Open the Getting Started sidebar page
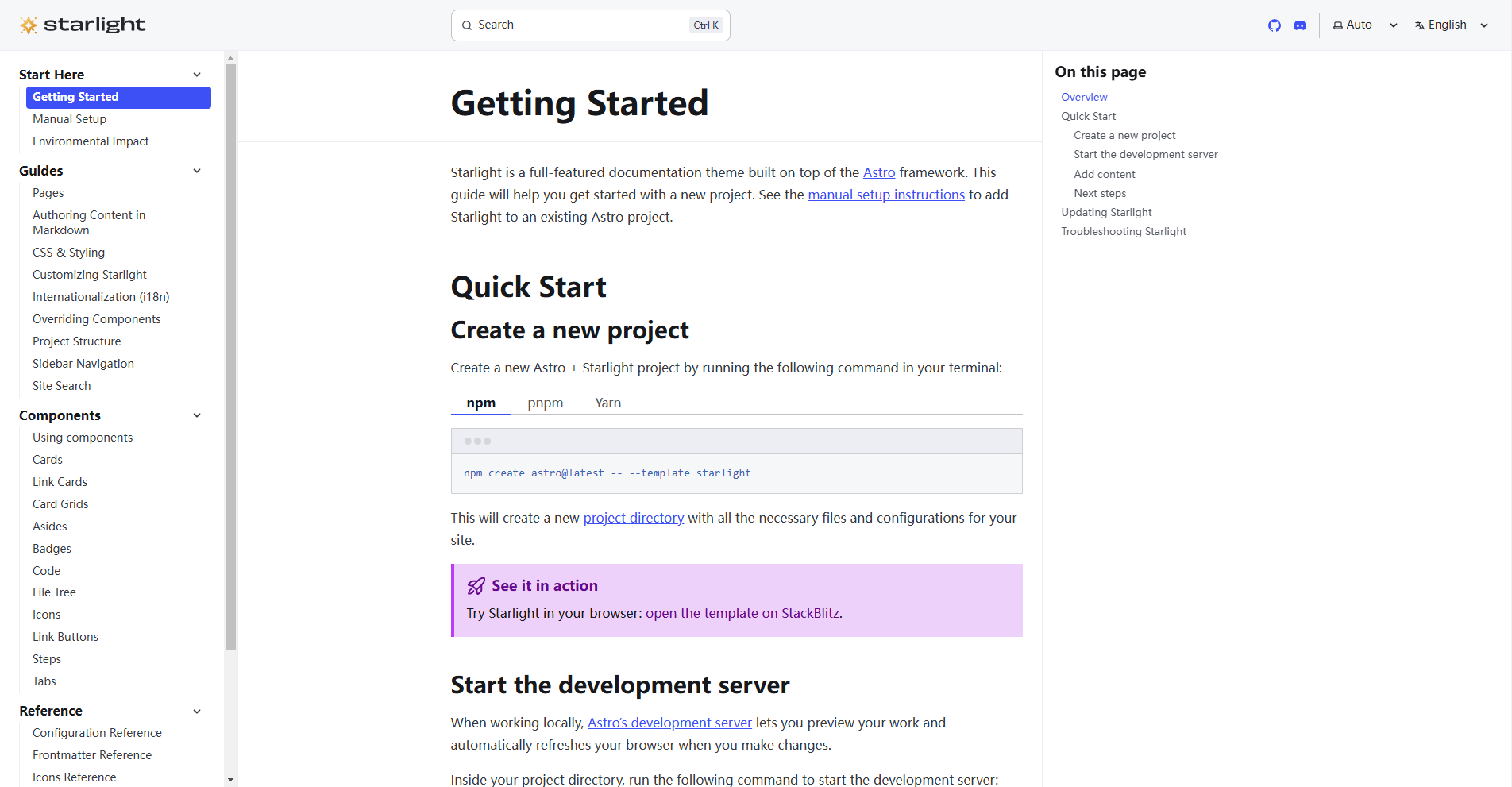 pos(118,97)
